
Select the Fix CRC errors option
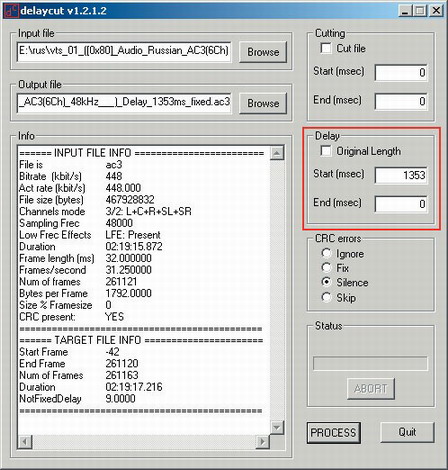point(327,268)
